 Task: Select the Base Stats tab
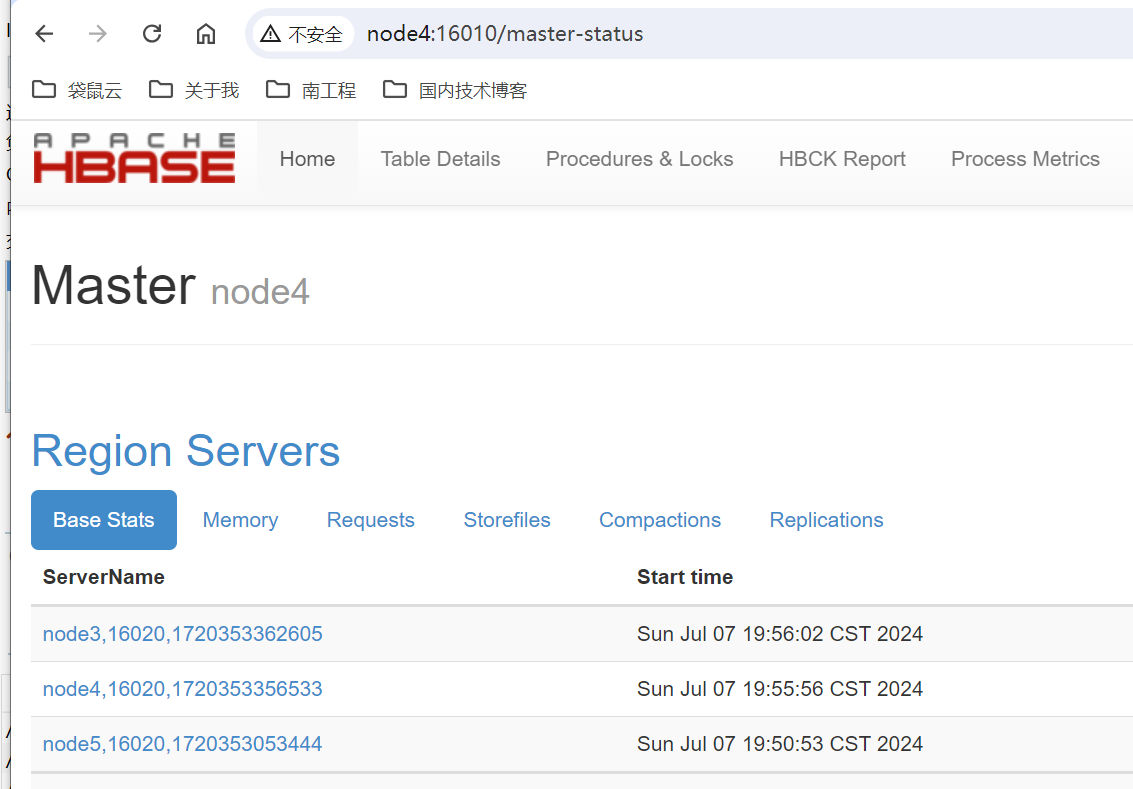104,520
